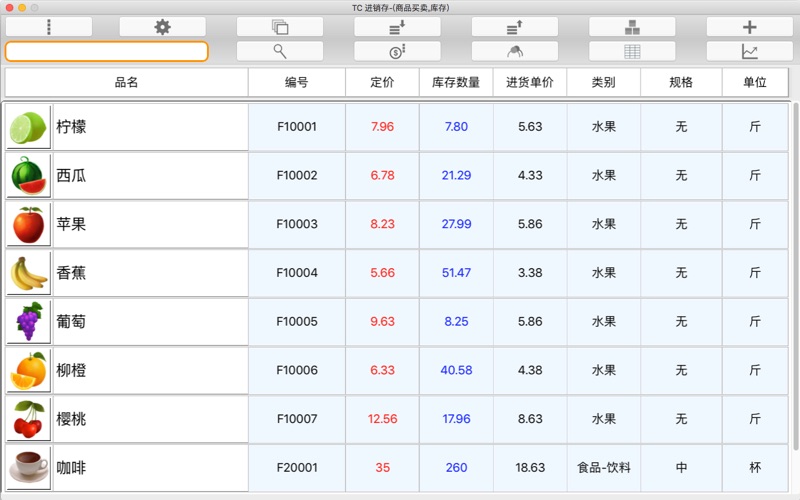Screen dimensions: 800x500
Task: Click the magnifying glass search button
Action: click(x=280, y=51)
